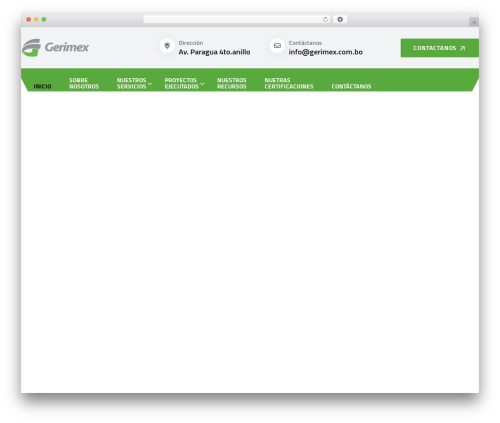
Task: Open Nuestros Recursos page
Action: [232, 83]
